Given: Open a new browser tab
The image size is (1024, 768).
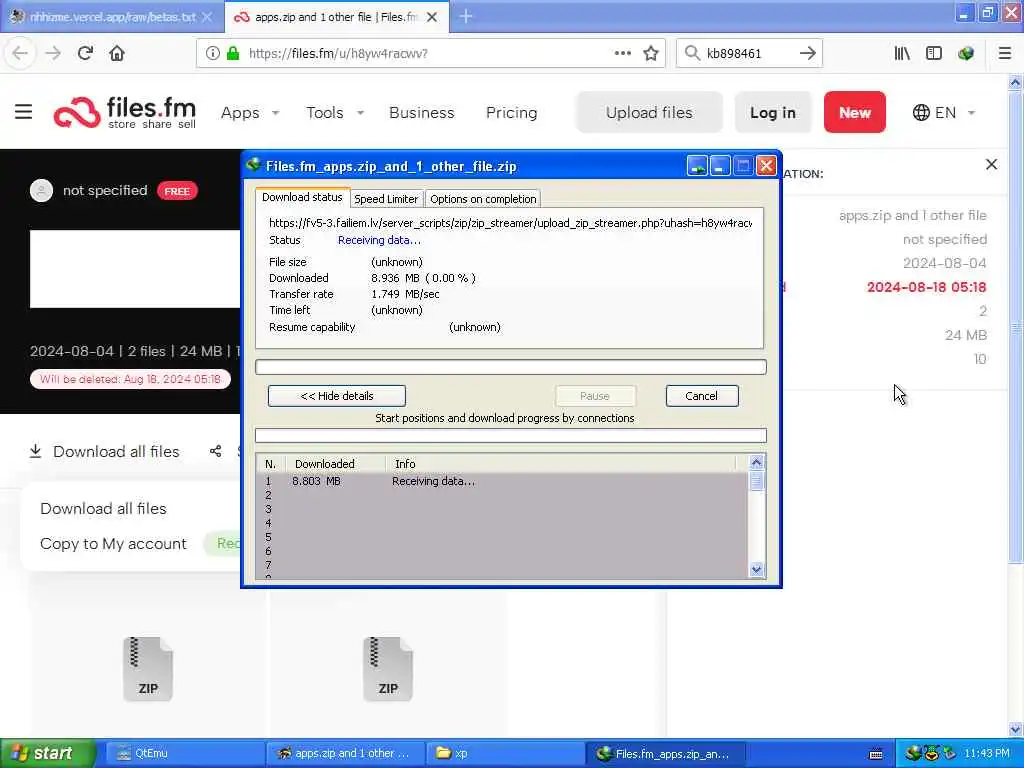Looking at the screenshot, I should coord(466,16).
